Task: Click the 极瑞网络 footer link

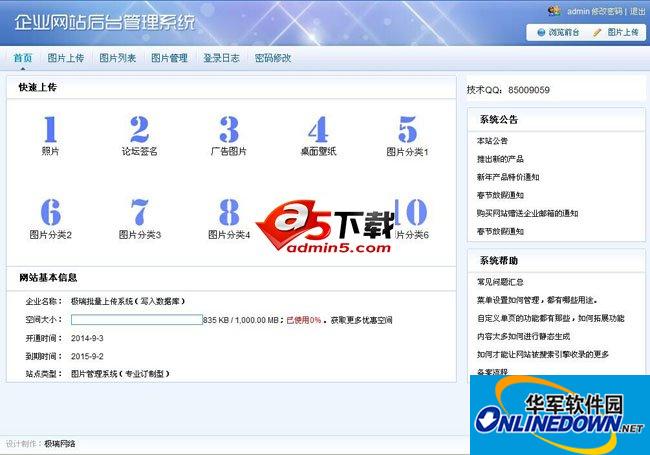Action: 60,444
